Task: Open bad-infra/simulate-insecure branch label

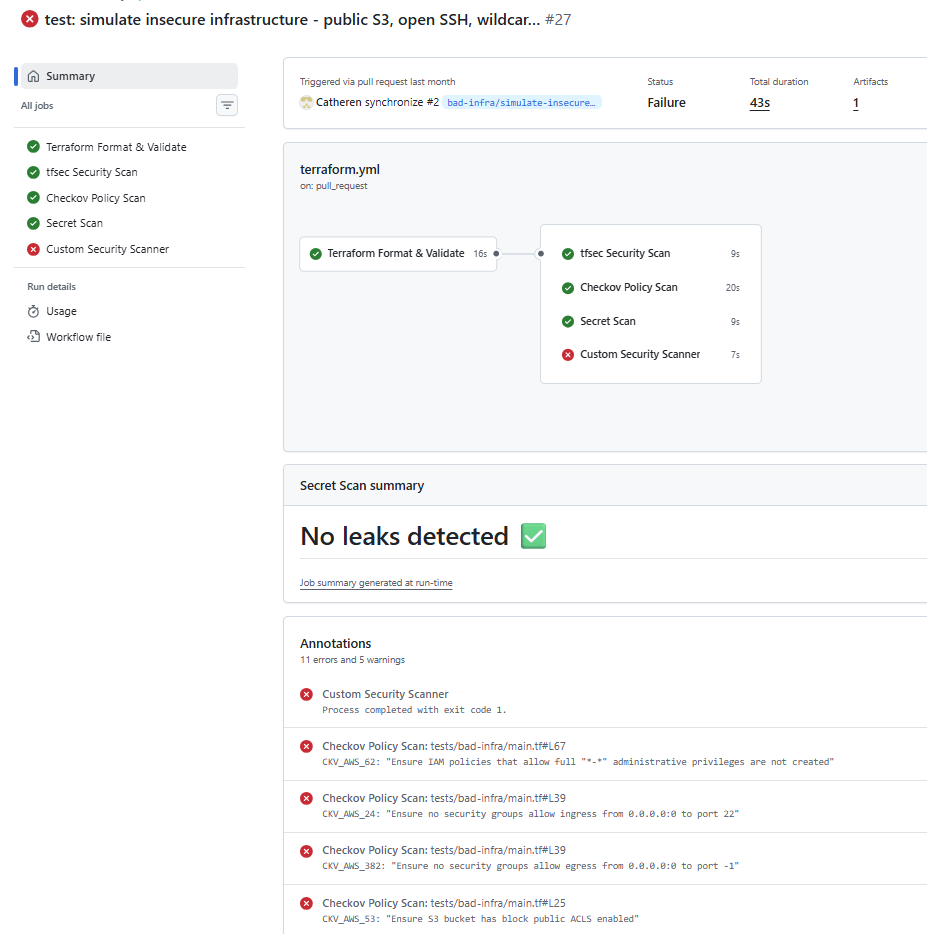Action: point(521,102)
